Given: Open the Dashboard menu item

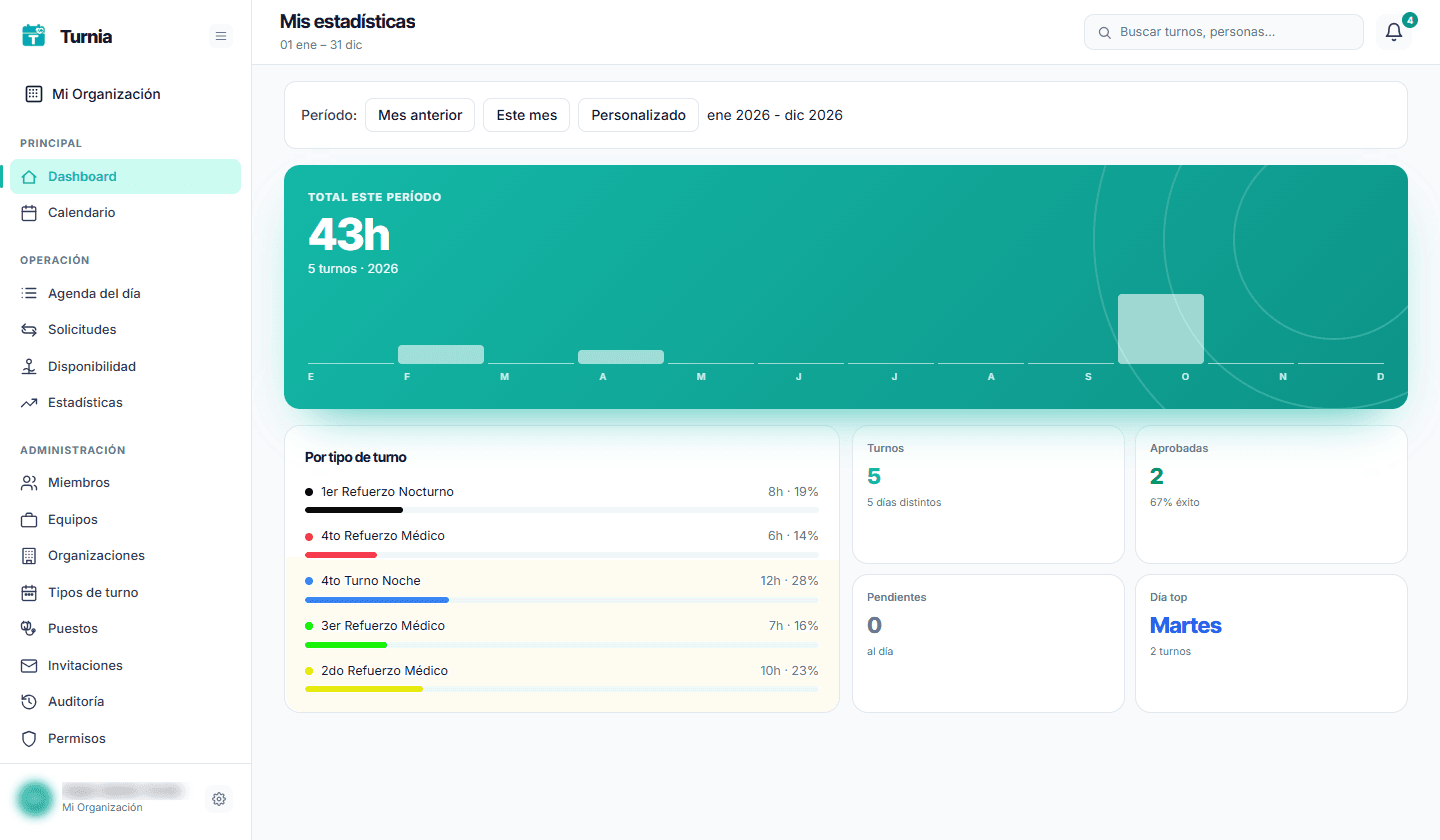Looking at the screenshot, I should (125, 177).
